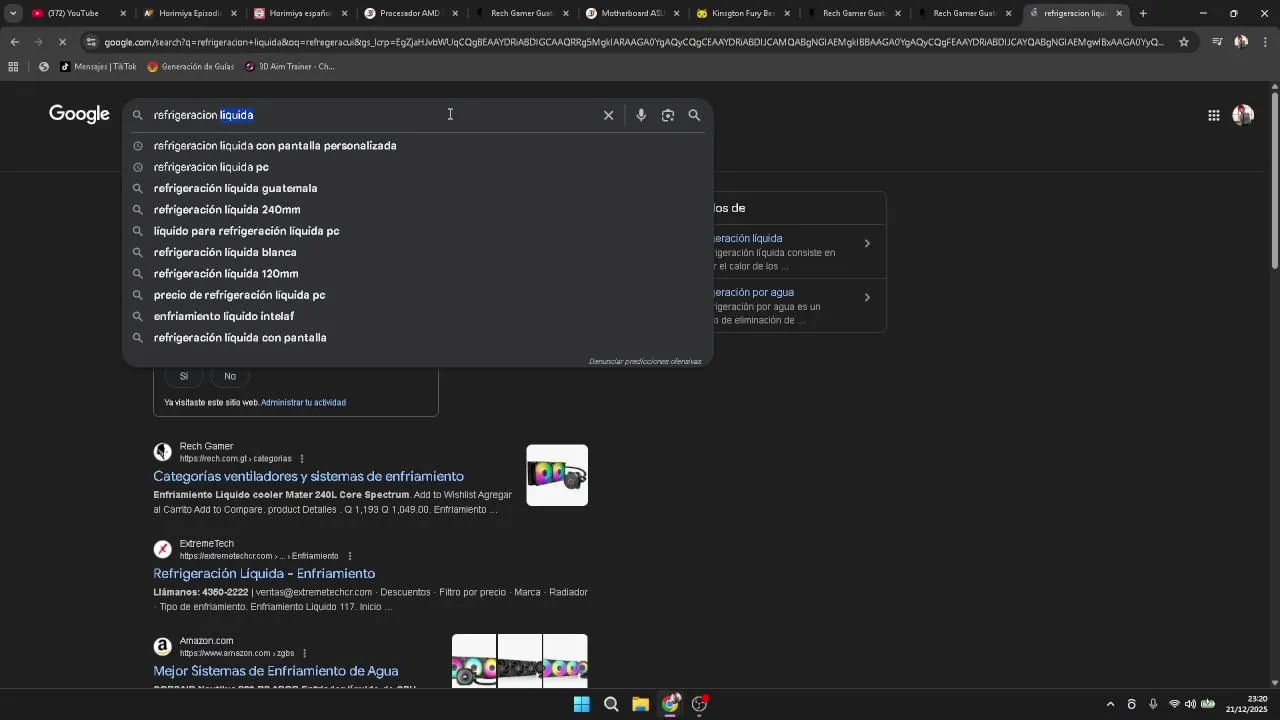The height and width of the screenshot is (720, 1280).
Task: Open 'Categorías ventiladores y sistemas de enfriamiento' result
Action: click(x=308, y=476)
